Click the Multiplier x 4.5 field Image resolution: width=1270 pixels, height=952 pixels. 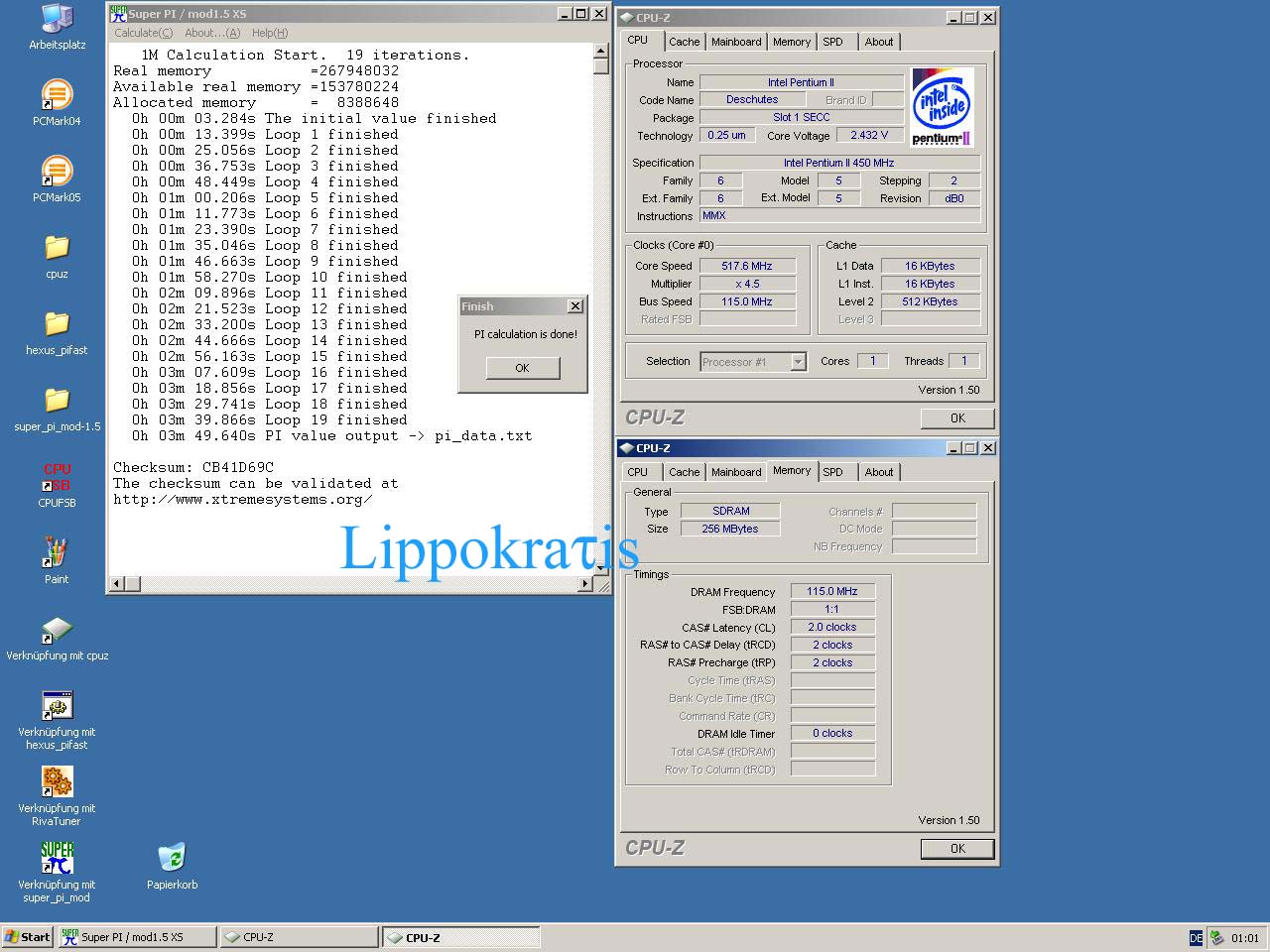(x=747, y=284)
